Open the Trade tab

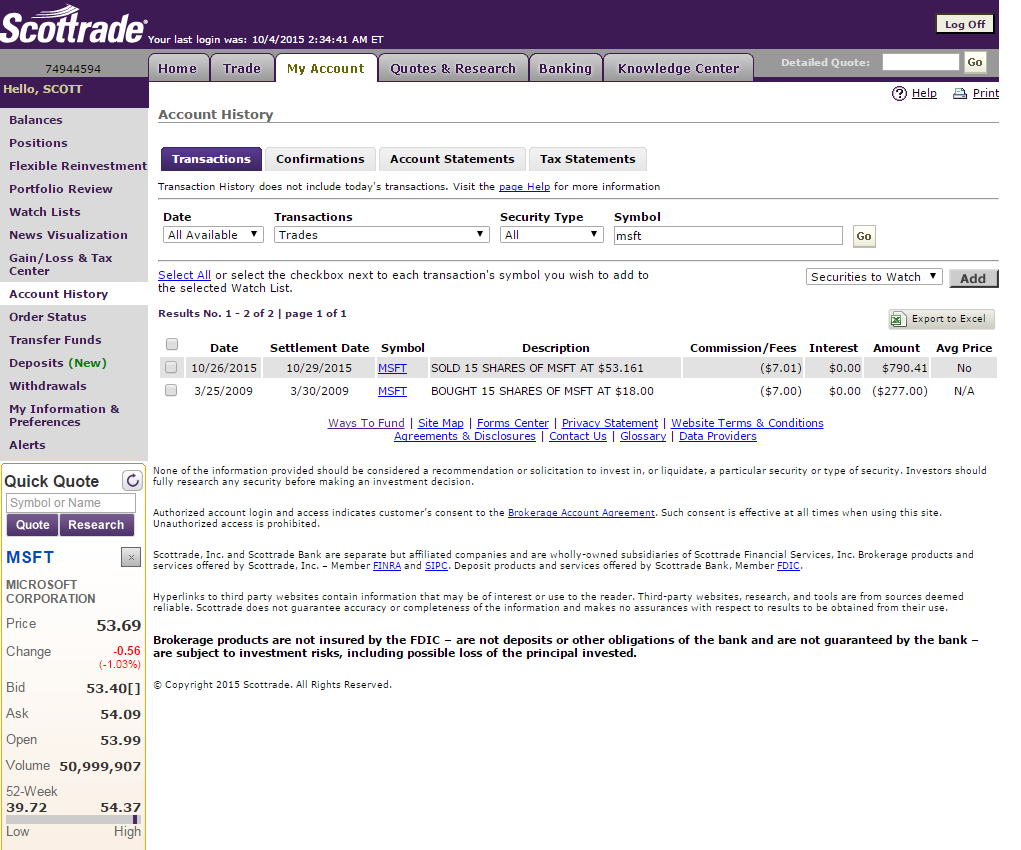pyautogui.click(x=242, y=68)
